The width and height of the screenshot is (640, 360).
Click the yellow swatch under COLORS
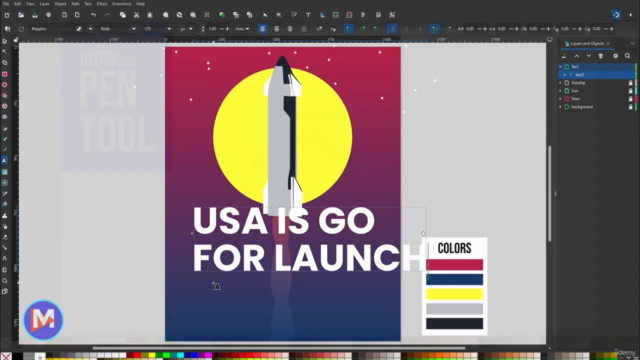coord(454,294)
